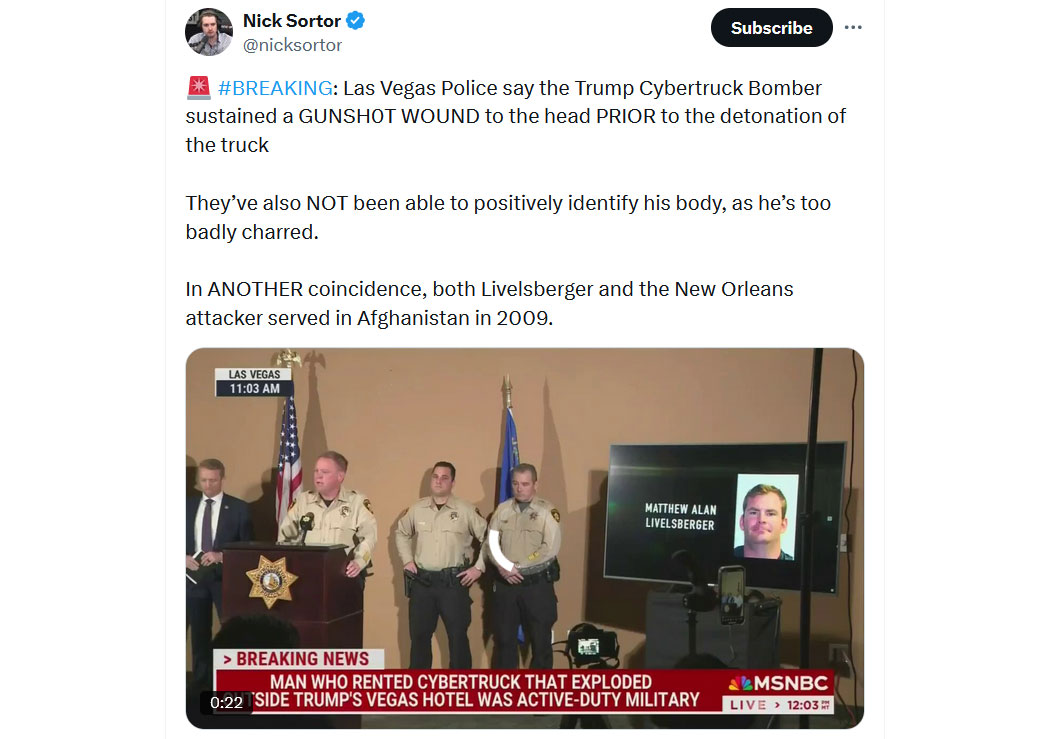Click the MSNBC peacock logo
1050x739 pixels.
click(741, 683)
